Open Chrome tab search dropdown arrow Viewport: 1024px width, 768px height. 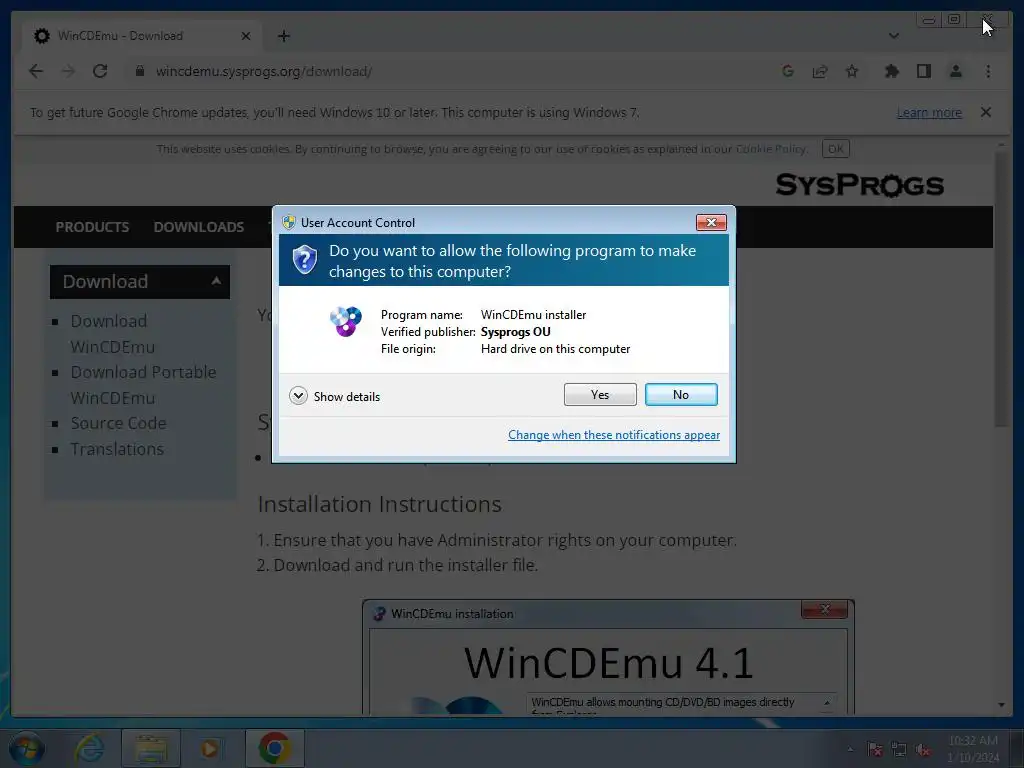click(x=893, y=36)
